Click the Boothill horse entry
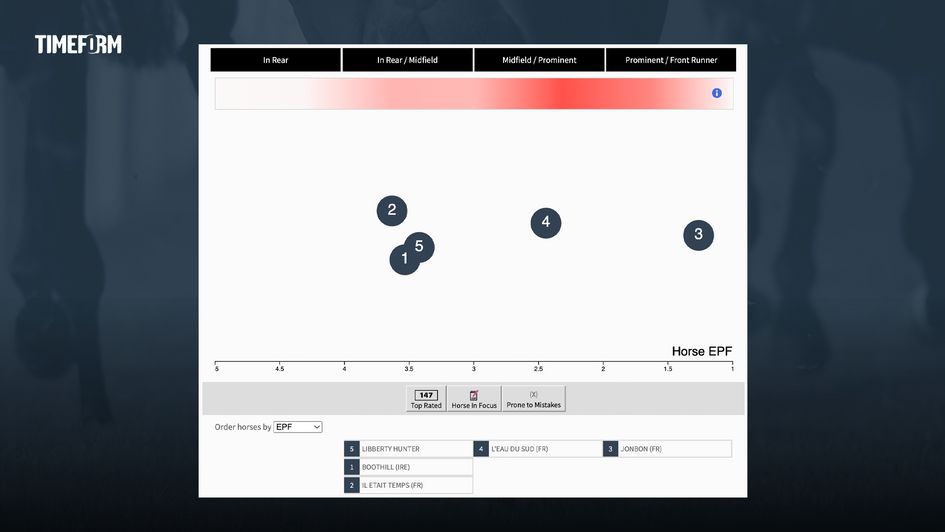Viewport: 945px width, 532px height. (x=408, y=467)
